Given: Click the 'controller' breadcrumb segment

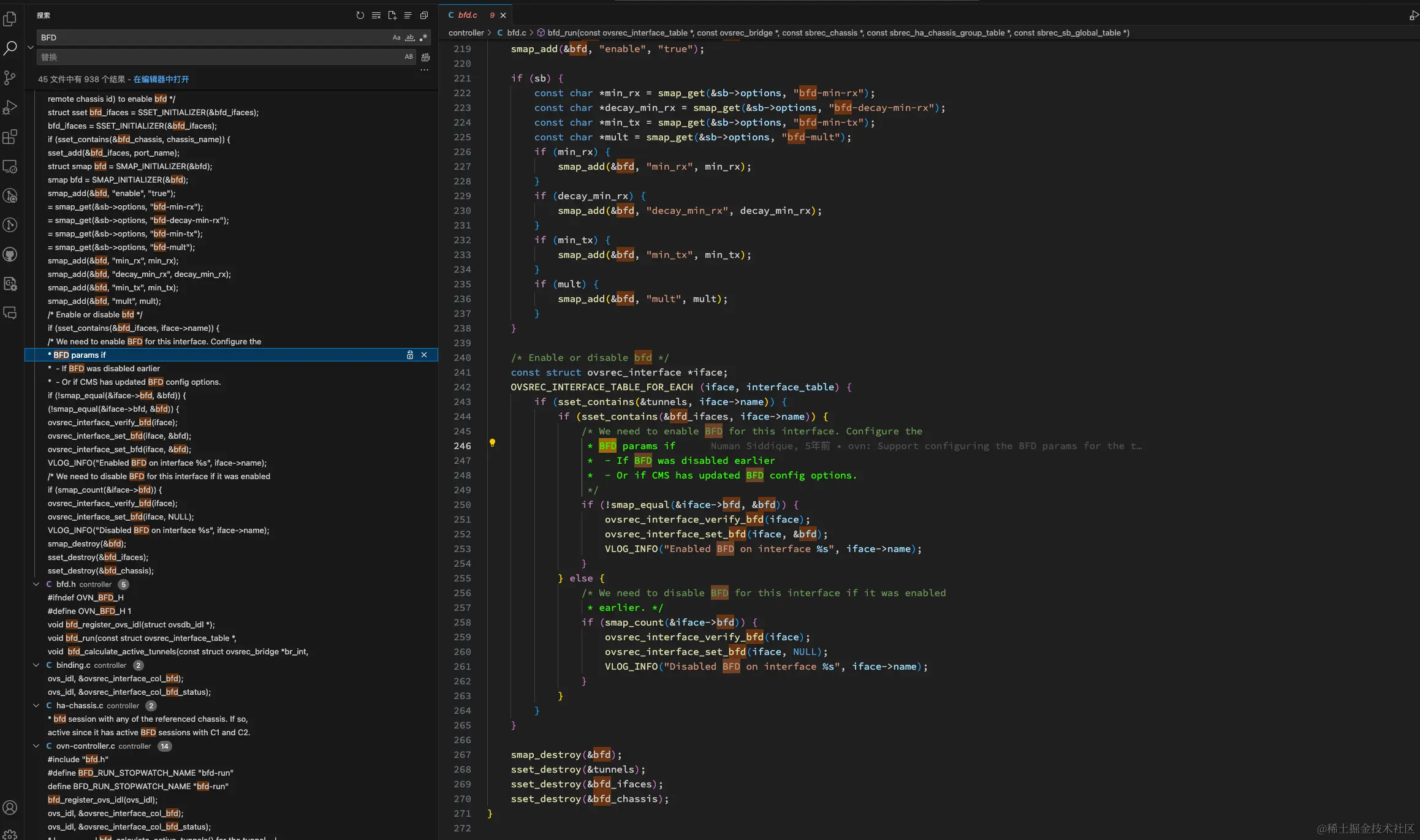Looking at the screenshot, I should point(466,32).
